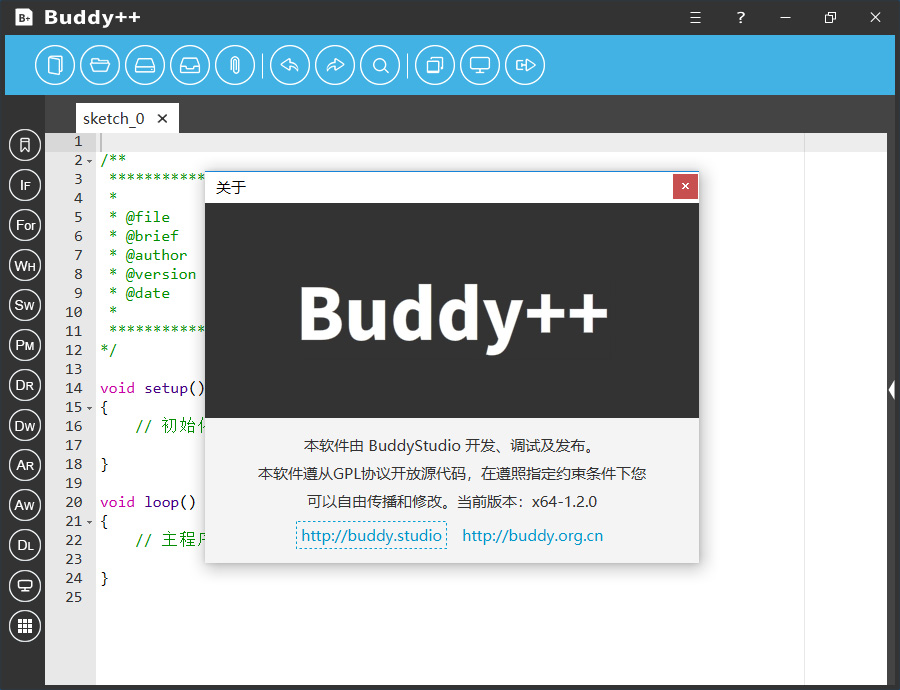Open help with the question mark
The width and height of the screenshot is (900, 690).
pyautogui.click(x=740, y=18)
